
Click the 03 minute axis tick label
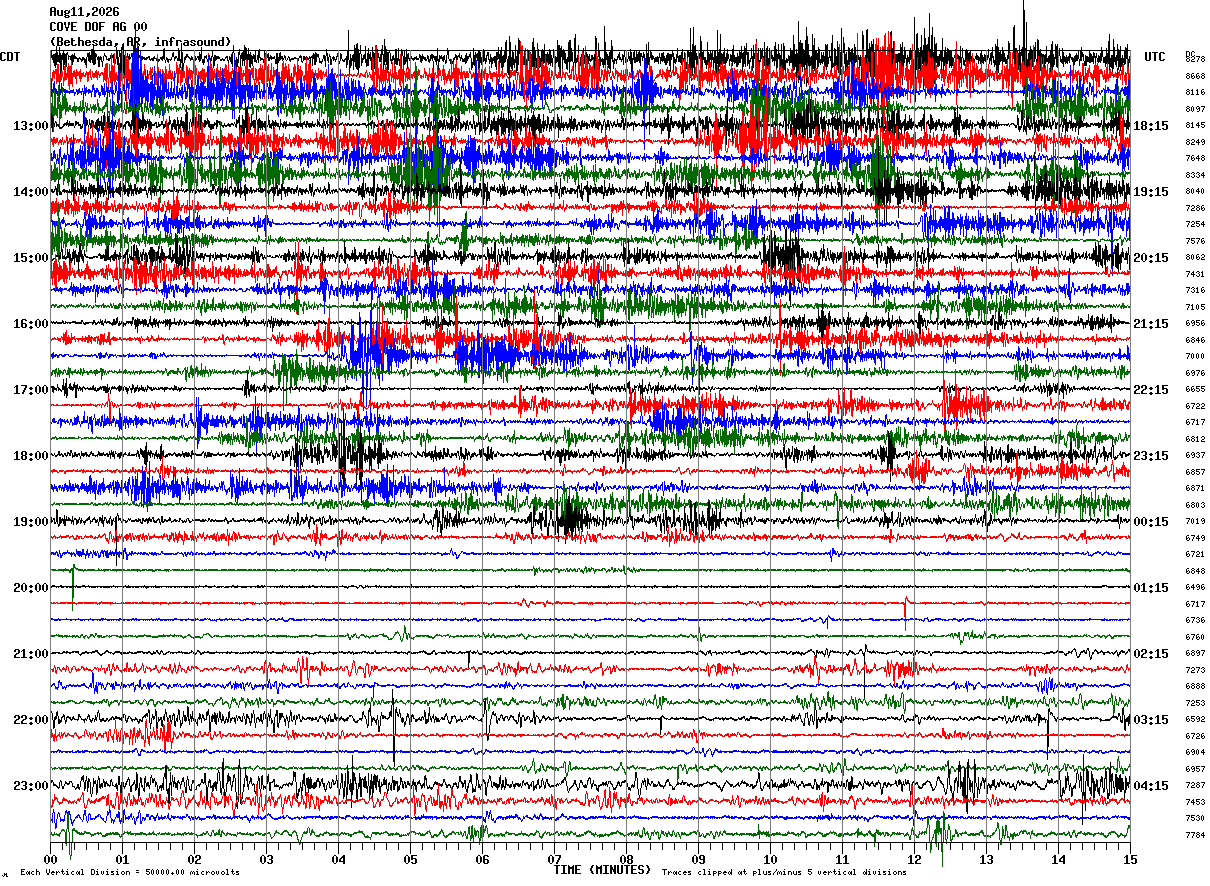click(x=267, y=859)
